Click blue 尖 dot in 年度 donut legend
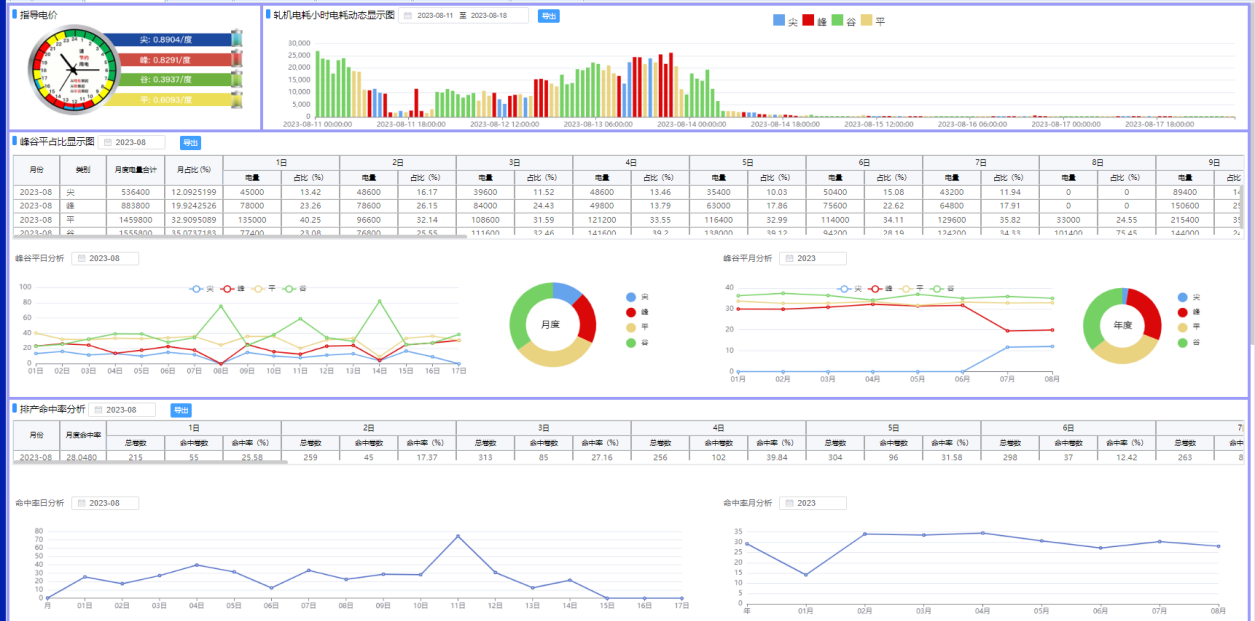This screenshot has height=621, width=1255. (1183, 297)
